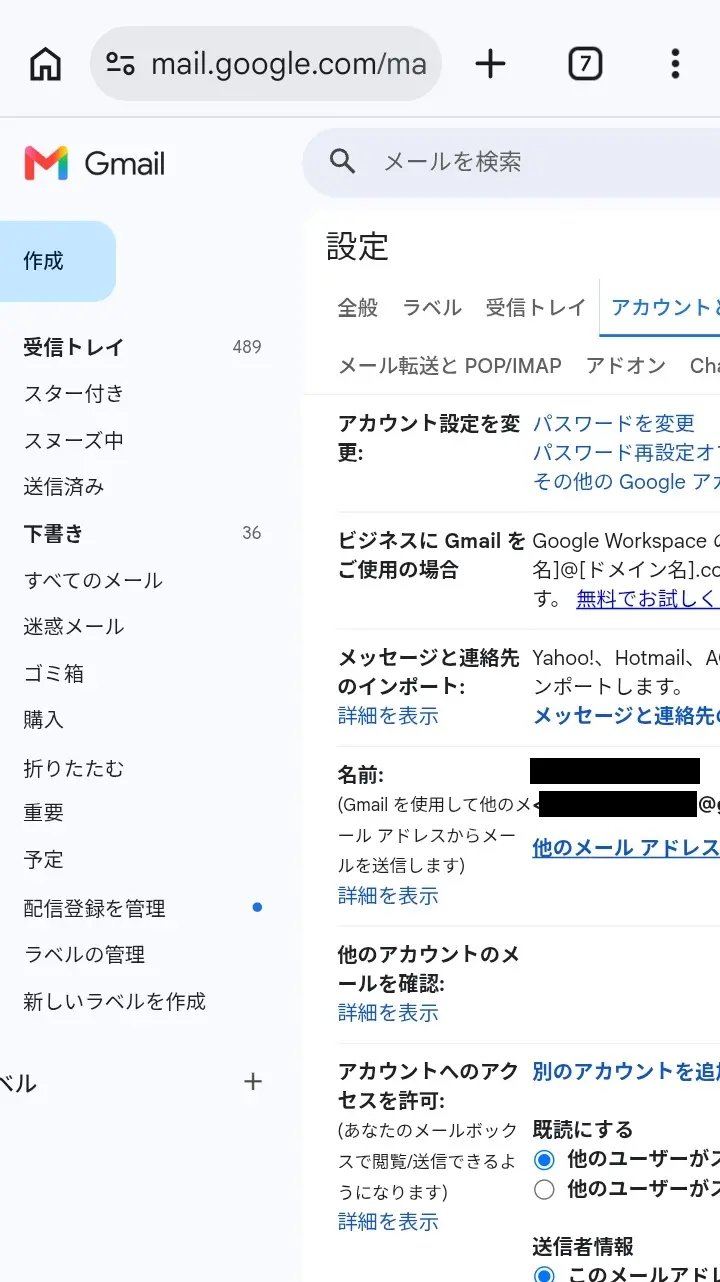
Task: Click 無料でお試し link
Action: click(x=648, y=599)
